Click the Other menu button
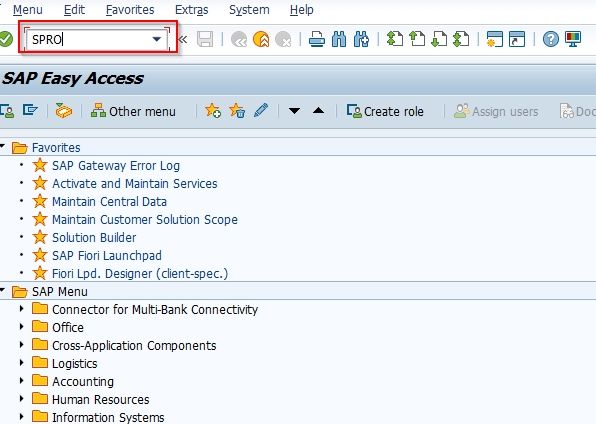Viewport: 596px width, 424px height. point(133,111)
